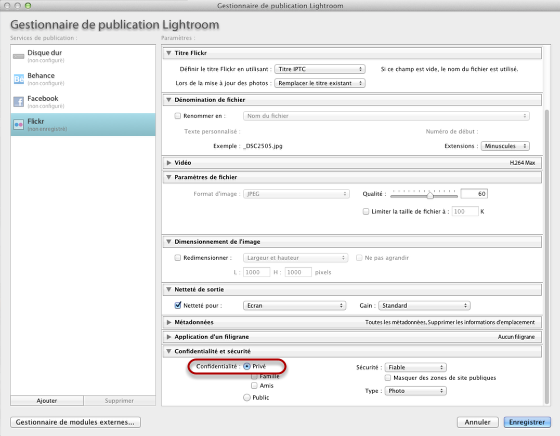Select Disque dur publishing service
The height and width of the screenshot is (436, 560).
(x=83, y=56)
